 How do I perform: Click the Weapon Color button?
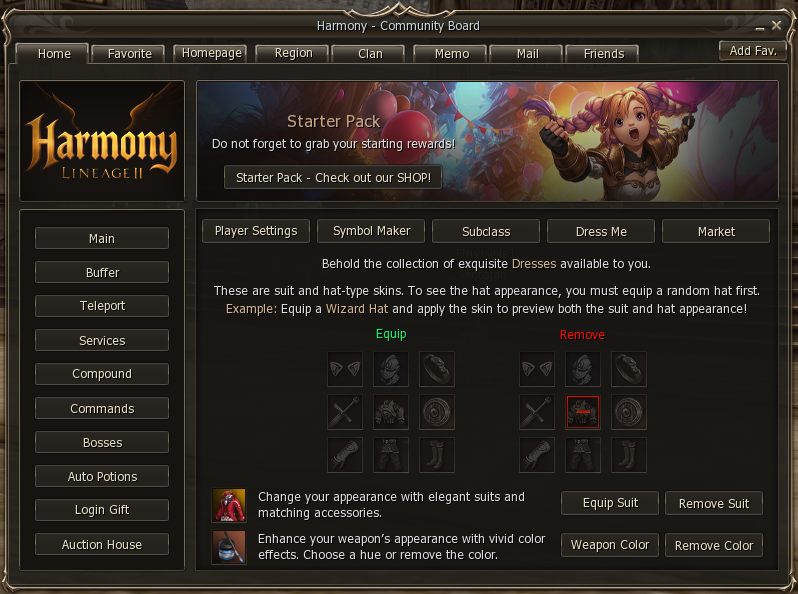(610, 545)
